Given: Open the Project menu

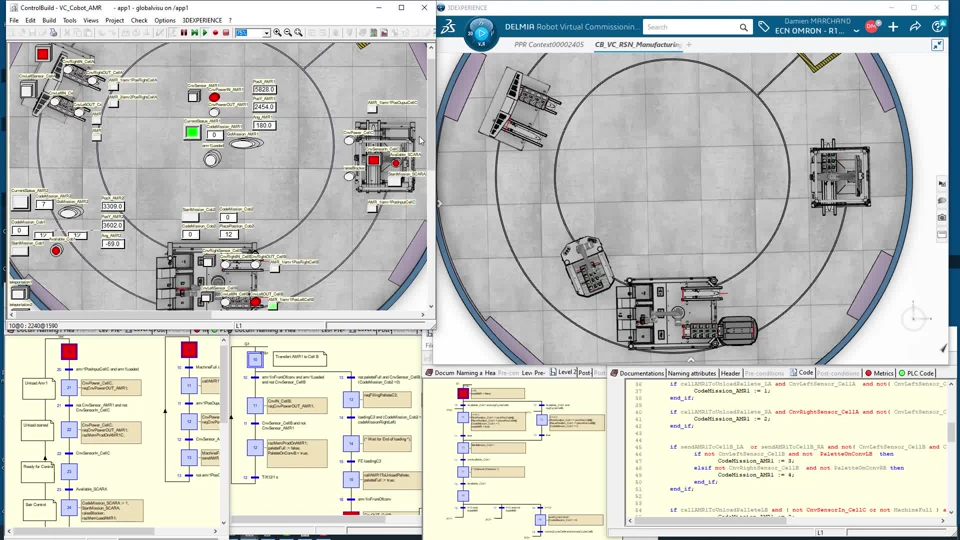Looking at the screenshot, I should [x=114, y=20].
